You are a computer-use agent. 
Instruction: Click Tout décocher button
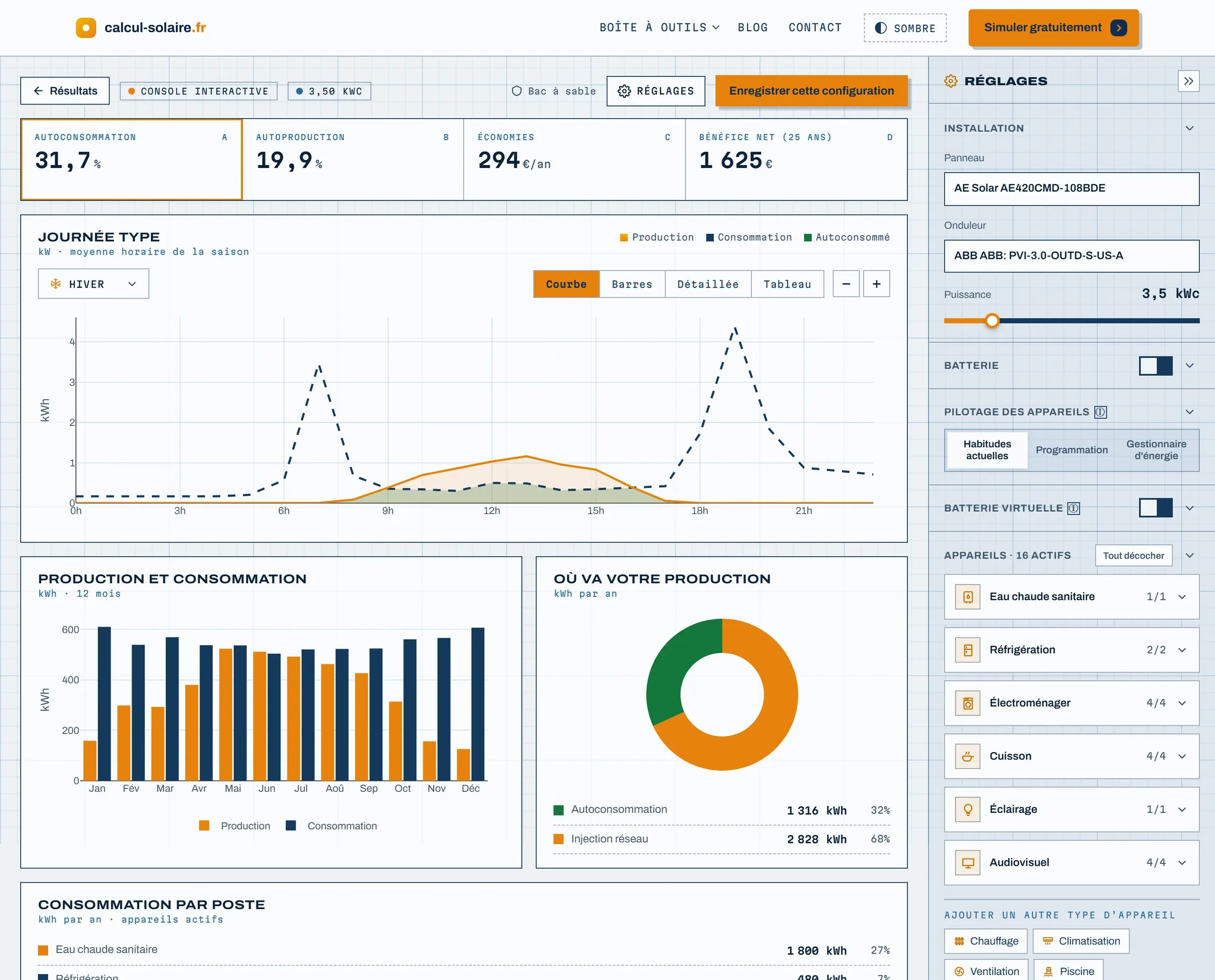pyautogui.click(x=1133, y=556)
